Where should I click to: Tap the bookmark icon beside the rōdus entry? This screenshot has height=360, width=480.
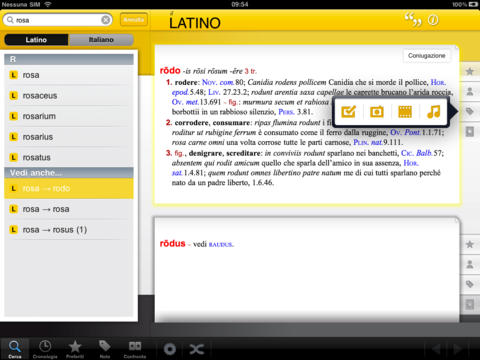point(470,304)
